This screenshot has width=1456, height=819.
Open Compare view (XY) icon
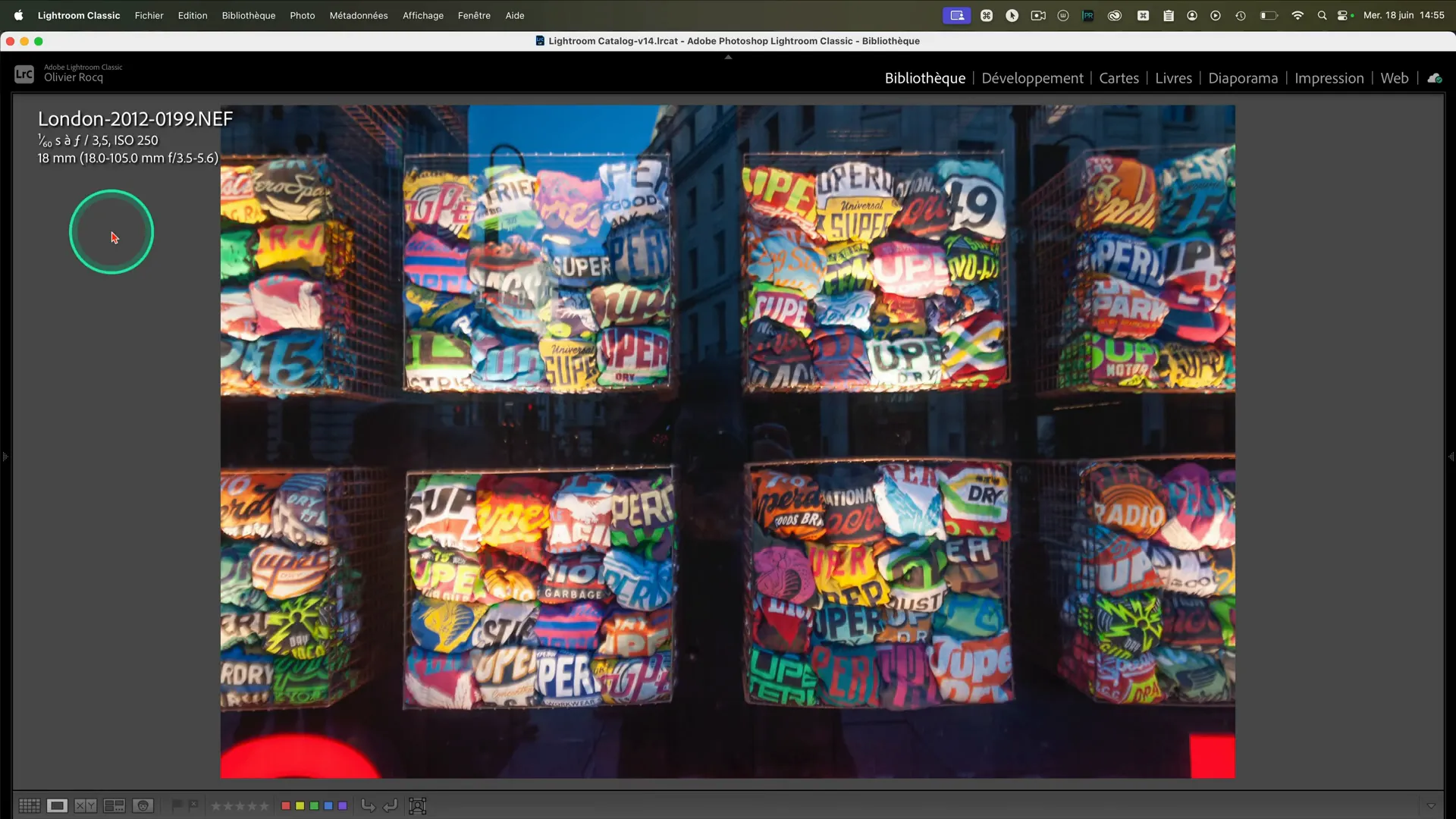click(86, 805)
